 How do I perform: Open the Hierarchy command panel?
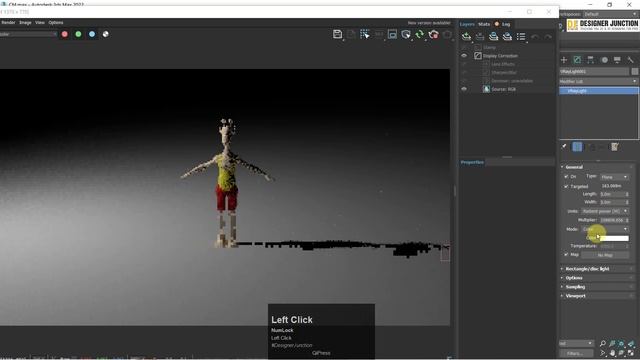(591, 60)
